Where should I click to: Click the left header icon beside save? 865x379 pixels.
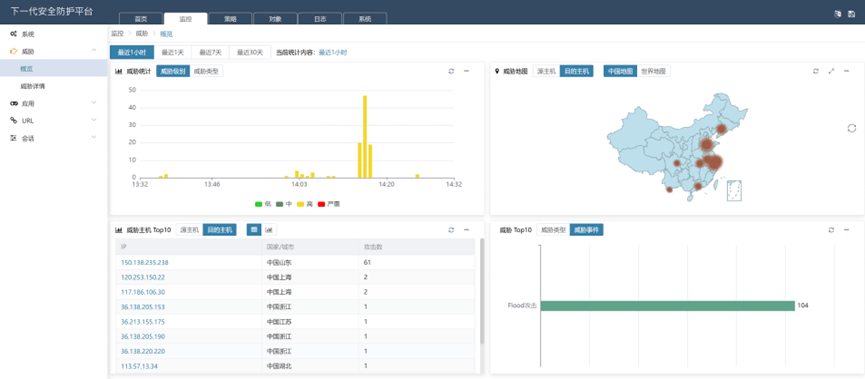click(837, 14)
